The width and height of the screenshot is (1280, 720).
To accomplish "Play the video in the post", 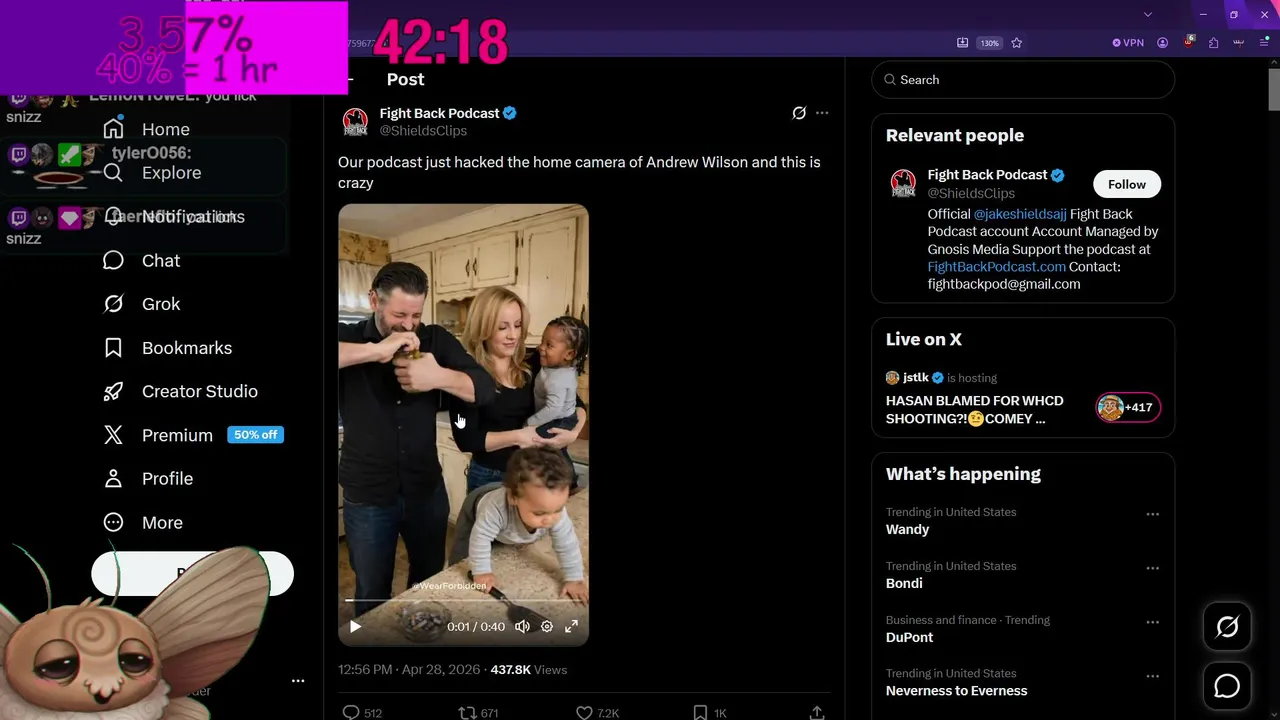I will coord(355,626).
